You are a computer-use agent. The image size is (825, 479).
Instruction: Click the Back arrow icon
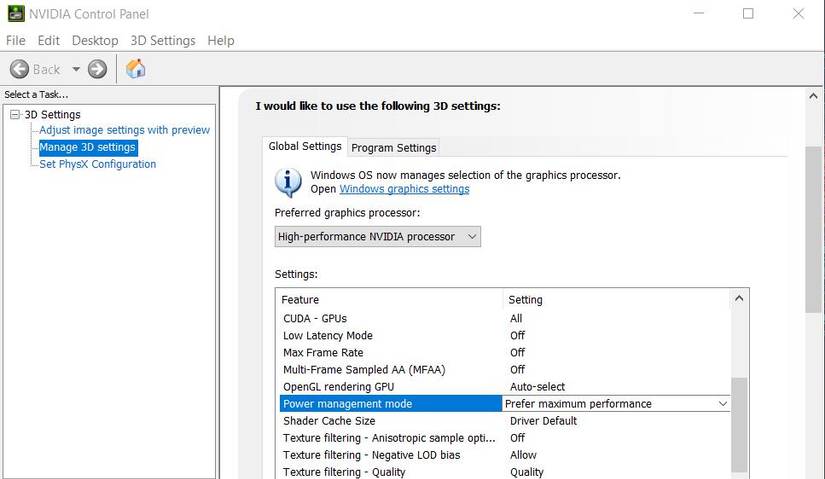point(19,69)
